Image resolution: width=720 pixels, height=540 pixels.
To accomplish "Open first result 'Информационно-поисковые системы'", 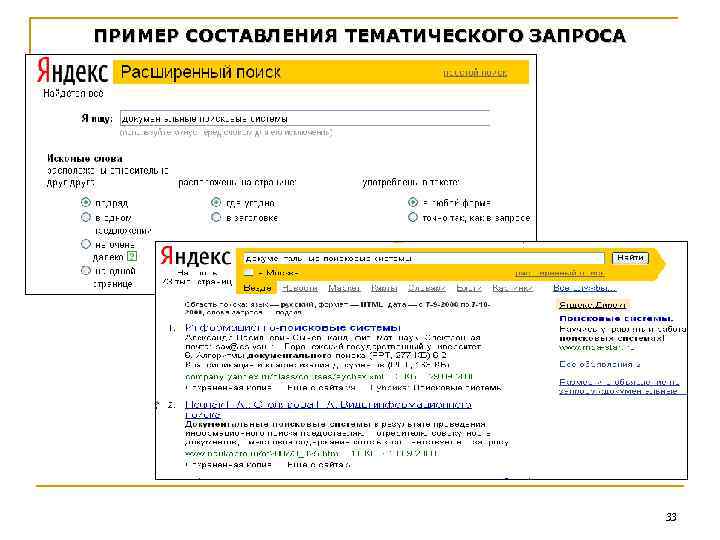I will pos(293,328).
